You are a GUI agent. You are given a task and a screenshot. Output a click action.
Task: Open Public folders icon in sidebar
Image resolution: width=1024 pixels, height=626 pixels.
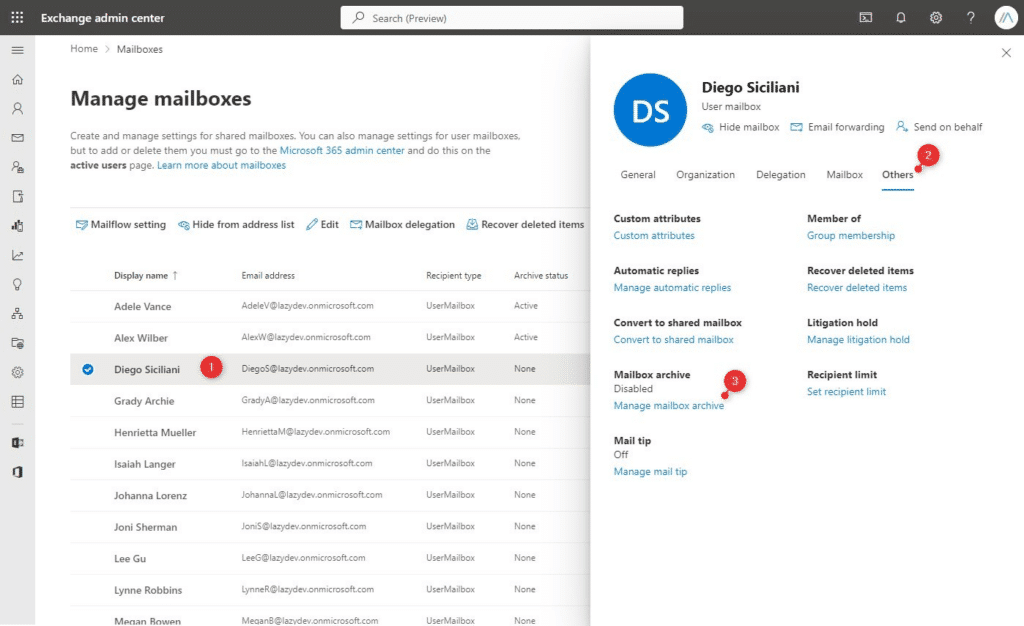coord(18,343)
